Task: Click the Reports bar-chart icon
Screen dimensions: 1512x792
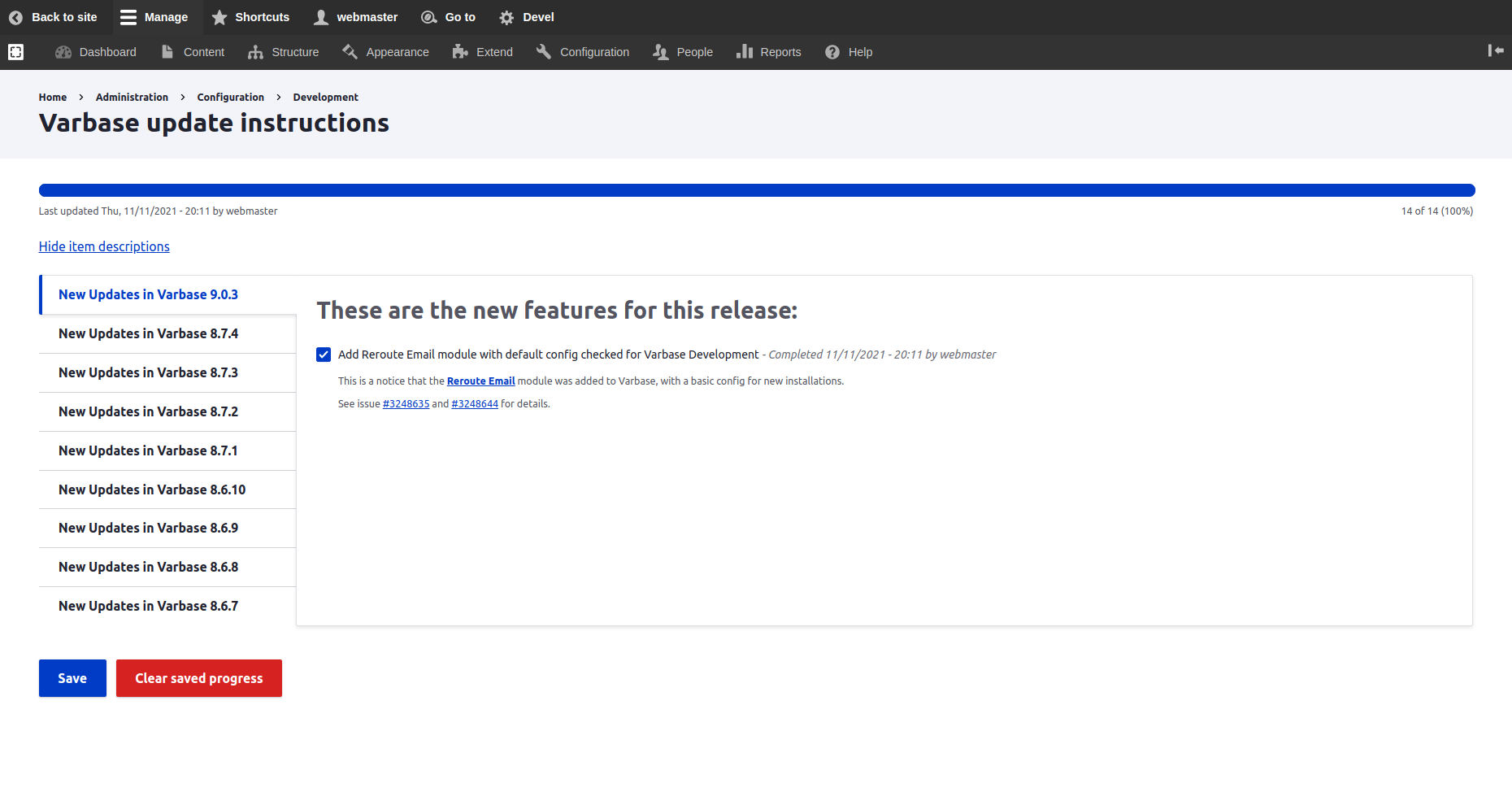Action: point(745,51)
